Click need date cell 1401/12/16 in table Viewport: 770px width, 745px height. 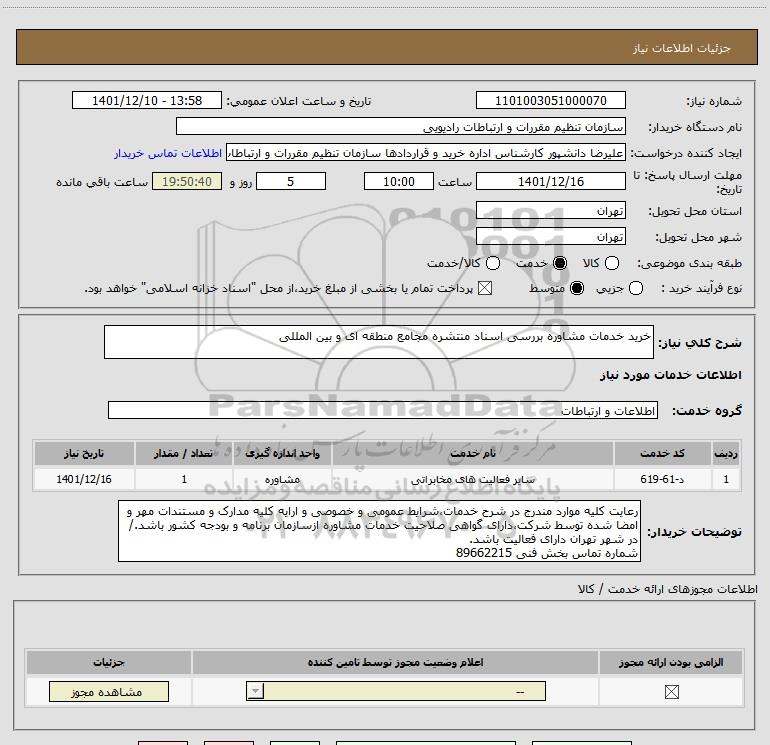pyautogui.click(x=84, y=479)
